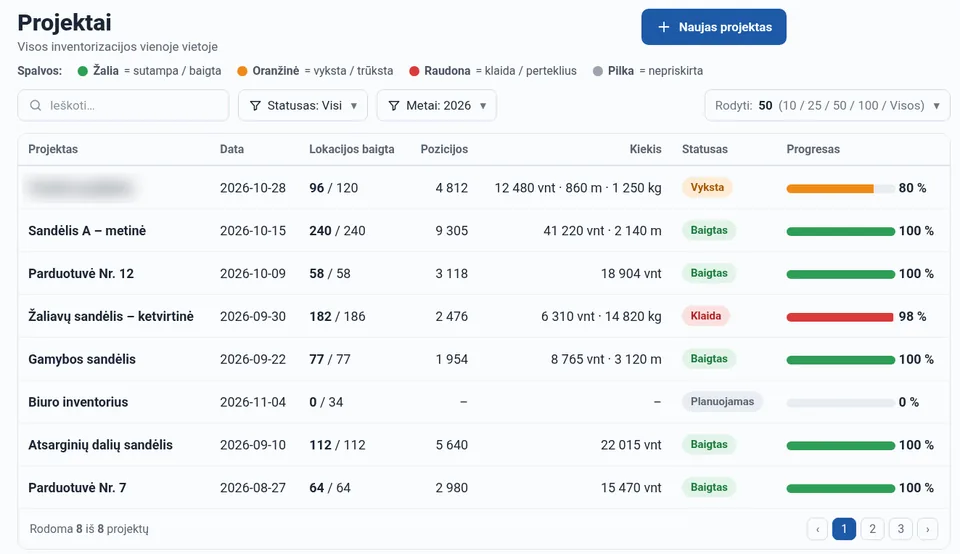960x554 pixels.
Task: Sort by the Progresas column header
Action: pyautogui.click(x=813, y=149)
